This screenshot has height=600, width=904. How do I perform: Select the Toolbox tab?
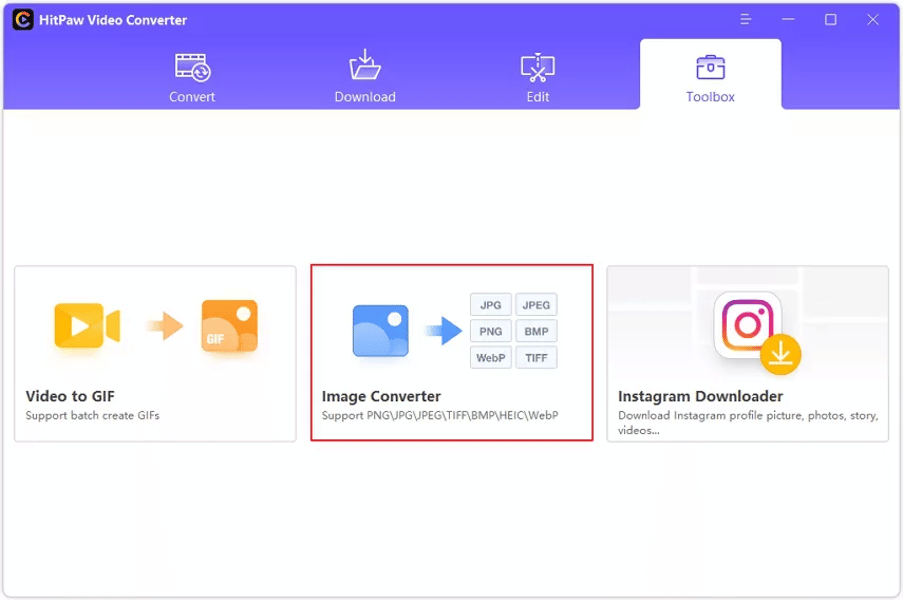click(710, 77)
